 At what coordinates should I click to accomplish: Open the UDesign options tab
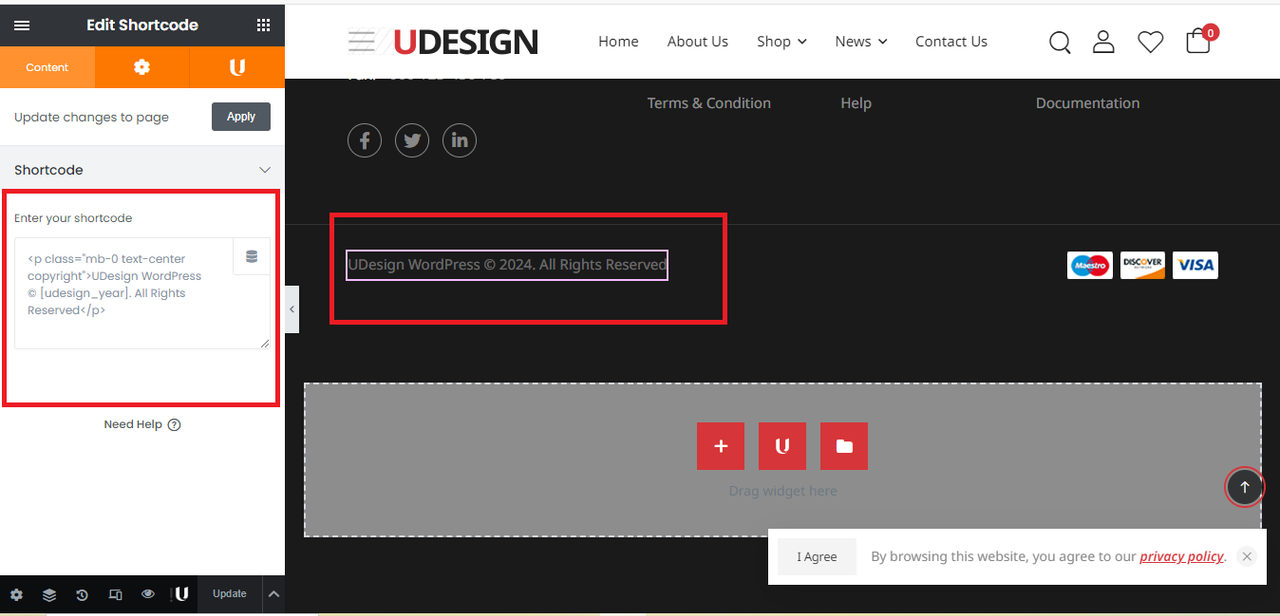click(x=237, y=67)
